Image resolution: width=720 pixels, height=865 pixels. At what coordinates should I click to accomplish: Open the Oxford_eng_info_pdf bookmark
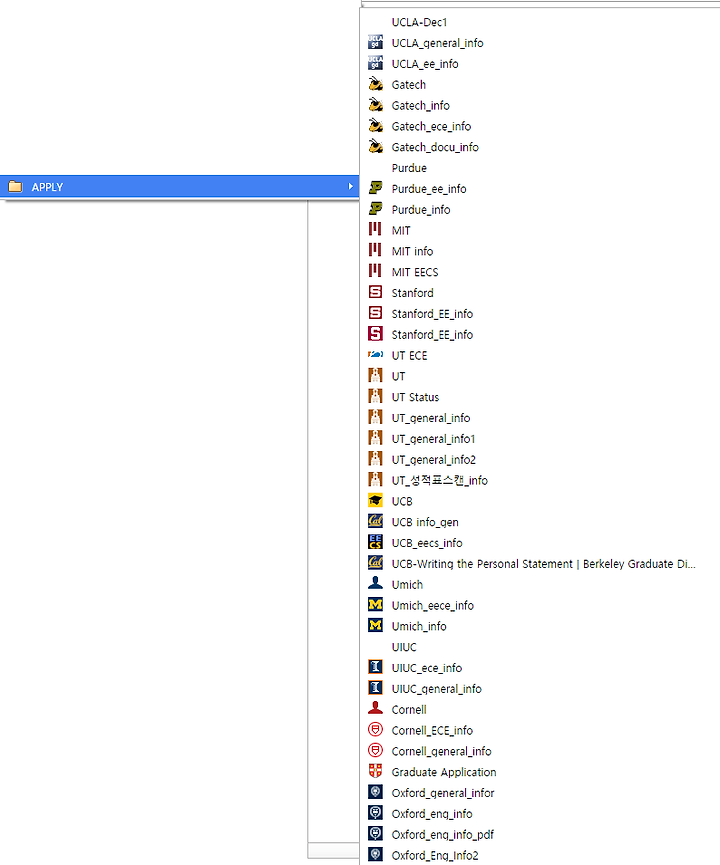[x=442, y=835]
